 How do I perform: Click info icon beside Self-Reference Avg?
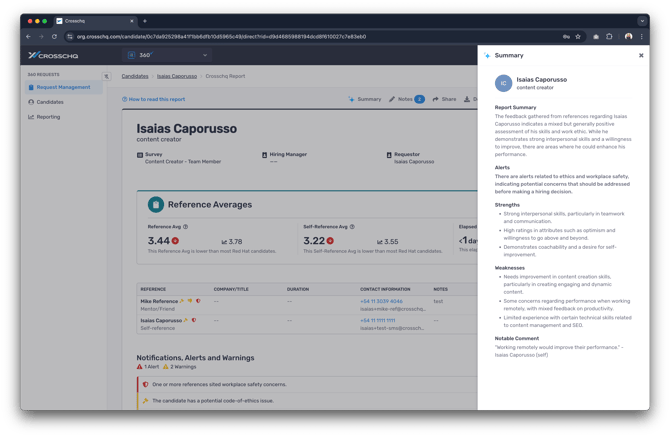(x=350, y=227)
